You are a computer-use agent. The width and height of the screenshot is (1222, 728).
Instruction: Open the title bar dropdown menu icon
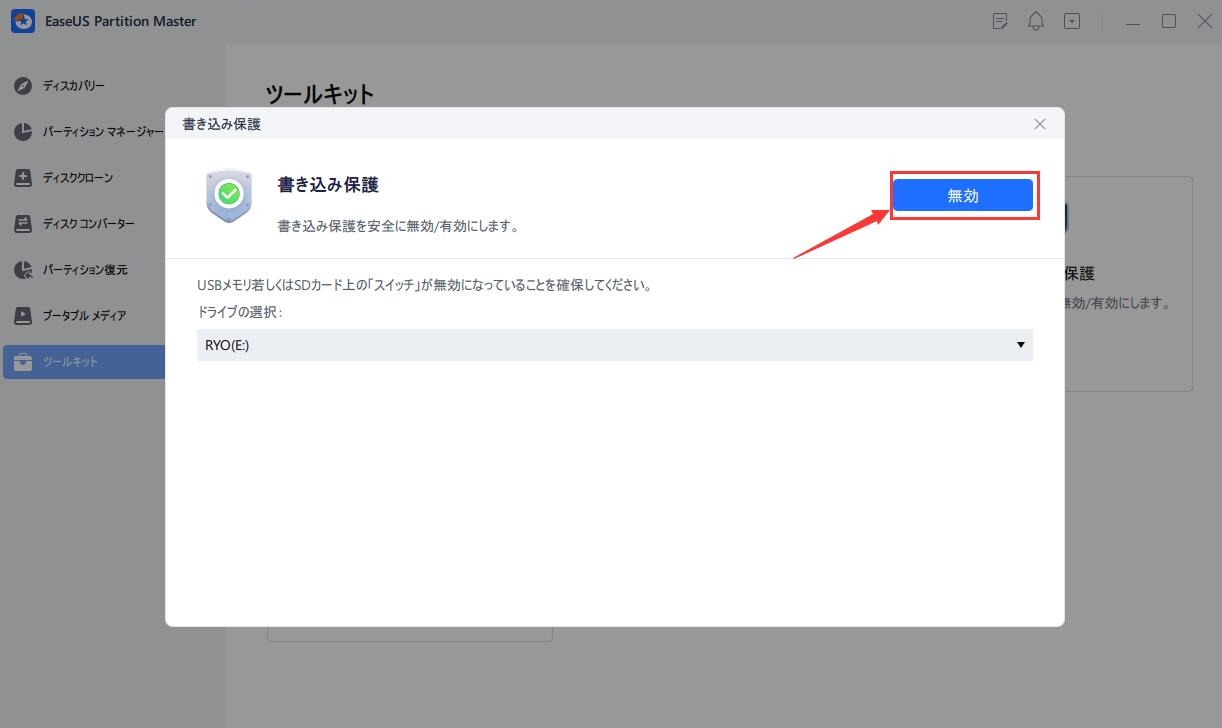coord(1072,21)
